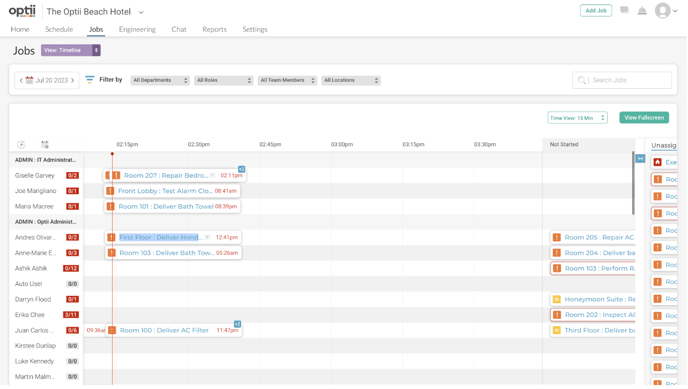Click in the Search Jobs field
This screenshot has height=389, width=688.
pos(622,80)
